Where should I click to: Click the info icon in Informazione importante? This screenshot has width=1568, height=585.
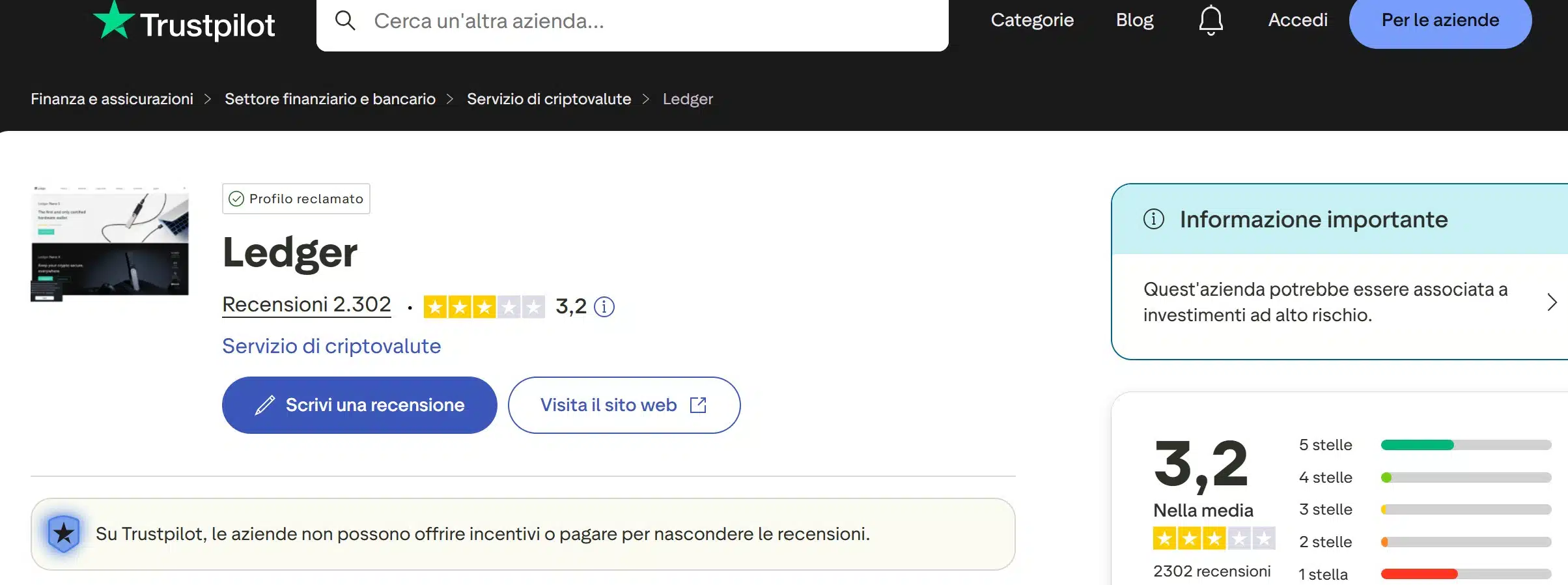pos(1154,220)
